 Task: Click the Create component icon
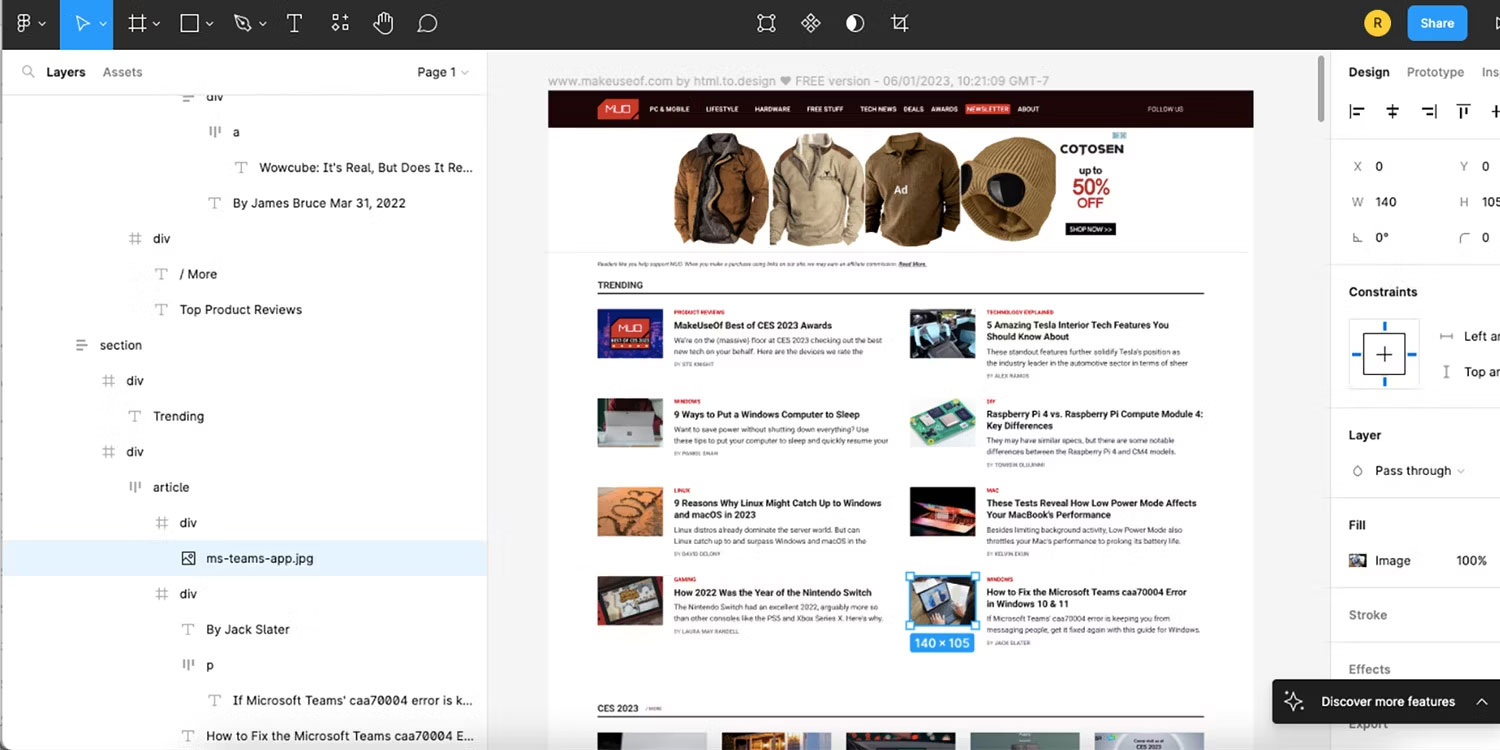pos(810,23)
